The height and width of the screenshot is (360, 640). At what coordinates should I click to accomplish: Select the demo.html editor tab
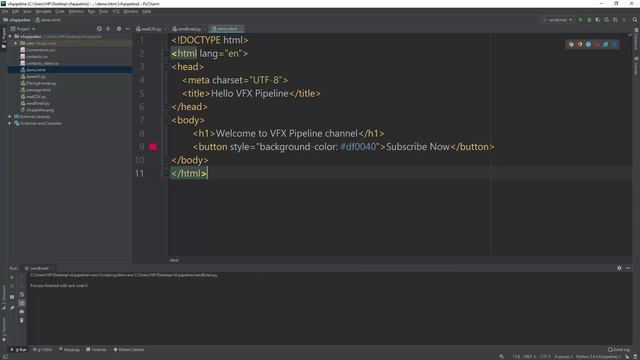226,29
